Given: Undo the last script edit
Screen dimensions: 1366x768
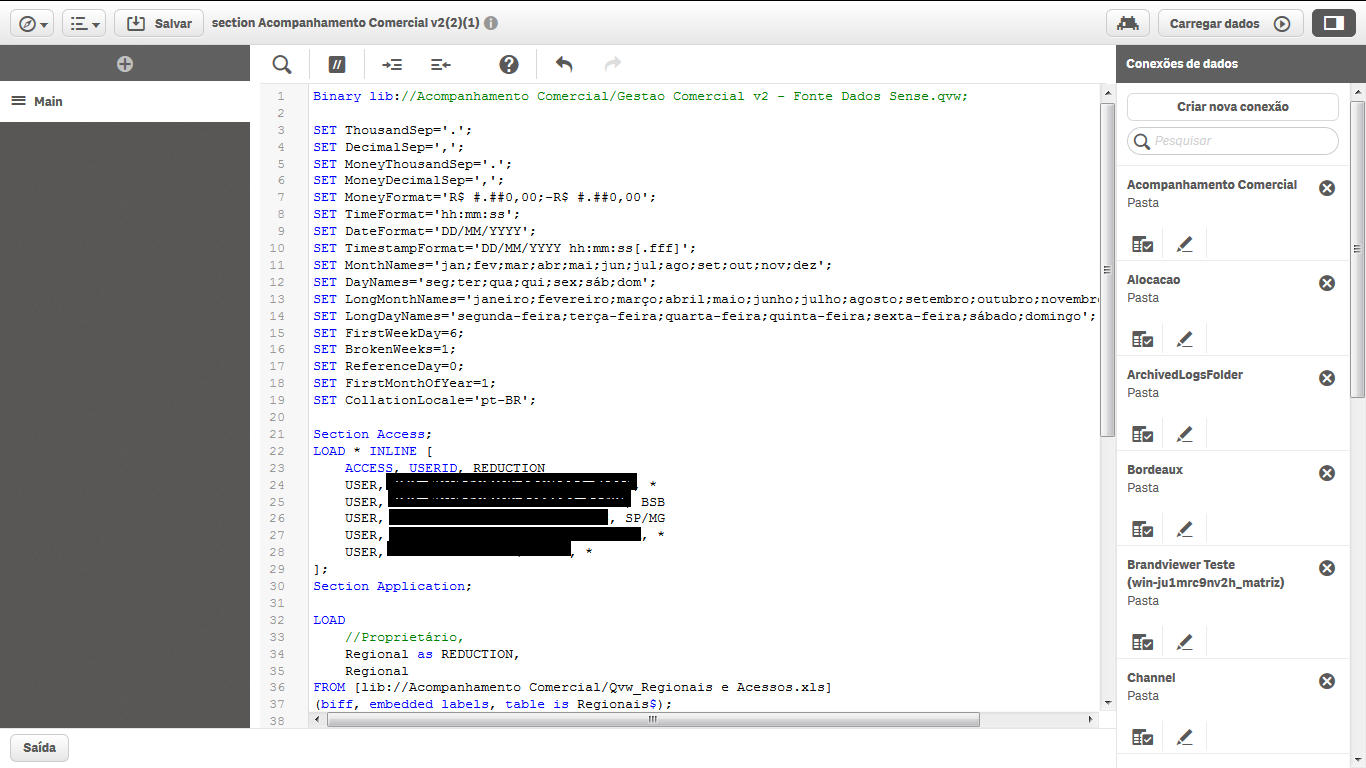Looking at the screenshot, I should tap(564, 65).
